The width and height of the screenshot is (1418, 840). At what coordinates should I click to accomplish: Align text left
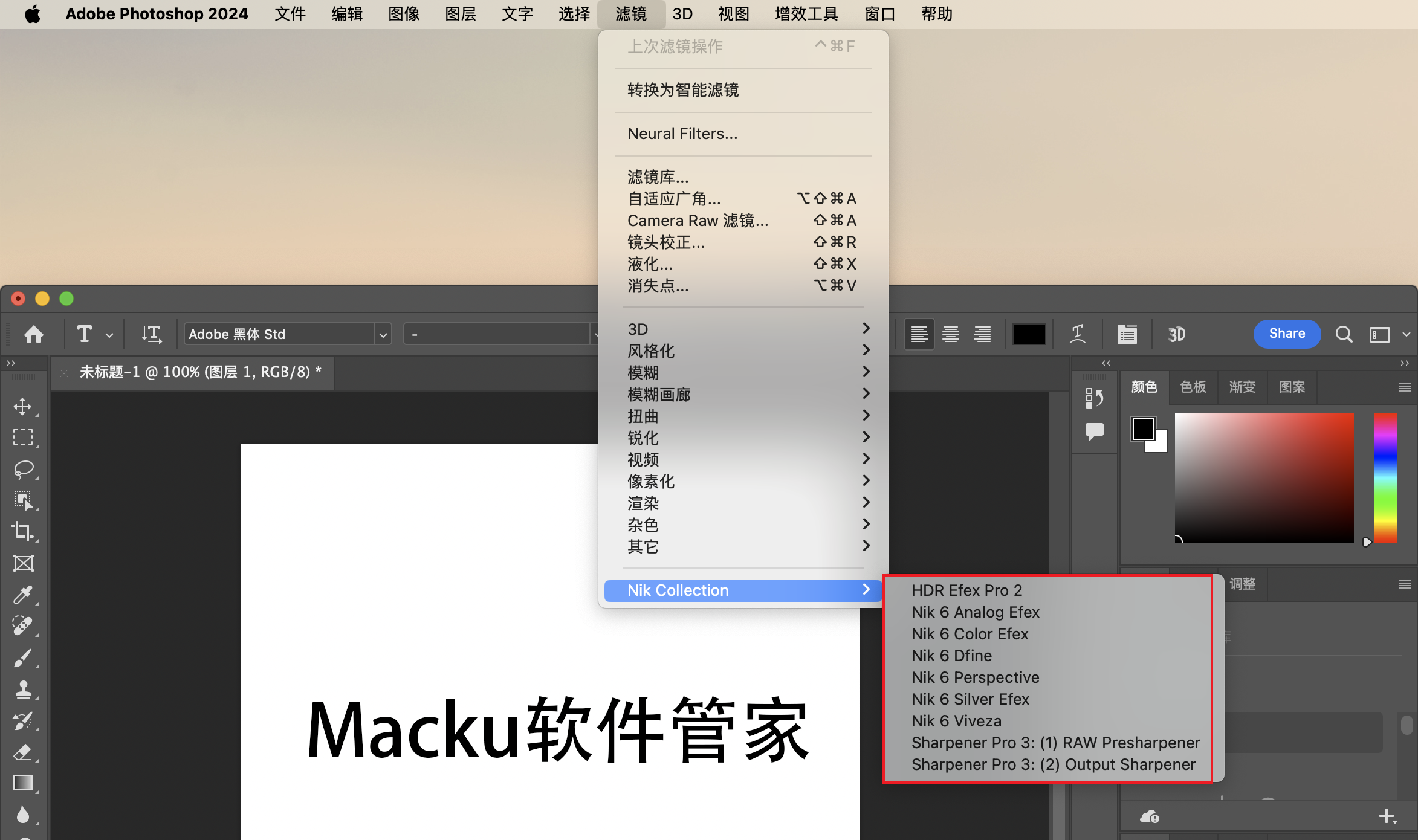(x=919, y=334)
